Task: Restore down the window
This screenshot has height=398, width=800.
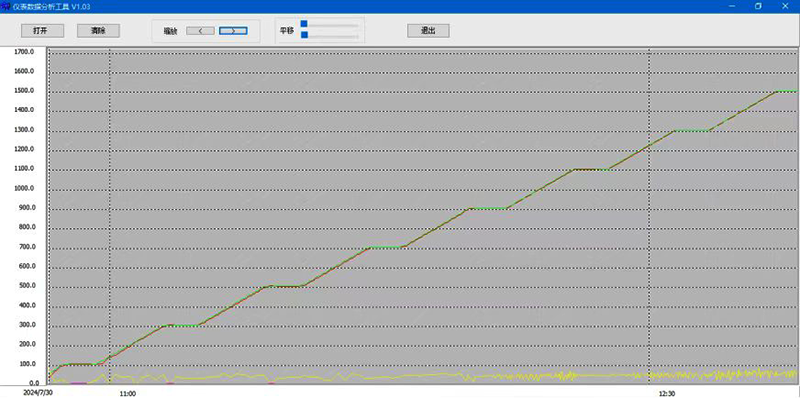Action: click(x=758, y=6)
